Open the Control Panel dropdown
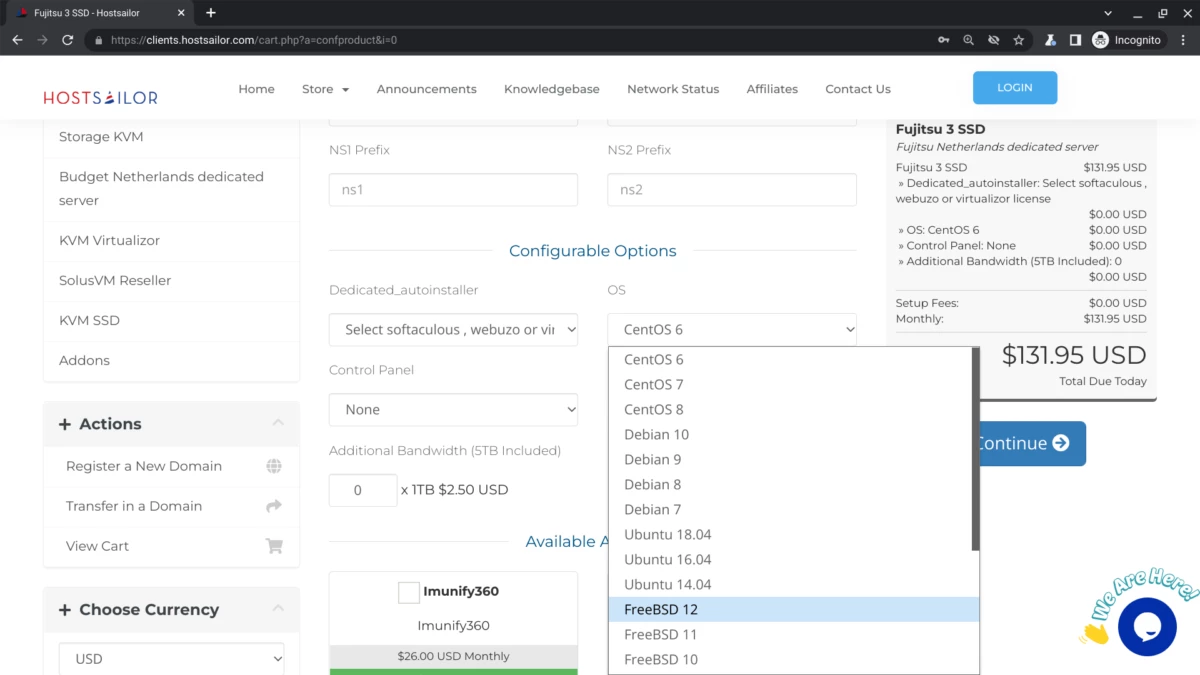 pos(453,410)
